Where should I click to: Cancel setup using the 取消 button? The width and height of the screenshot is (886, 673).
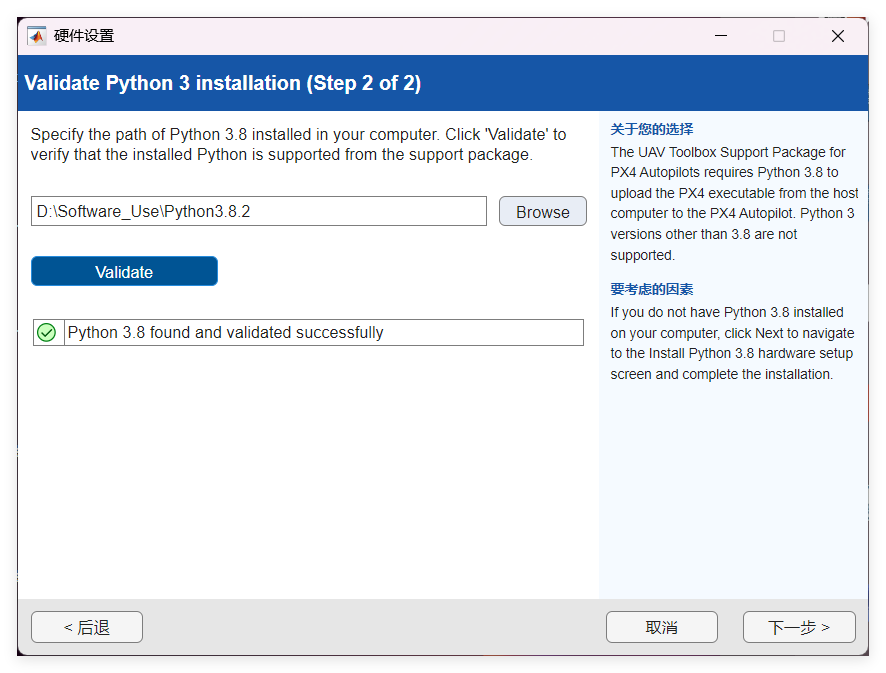pos(661,627)
